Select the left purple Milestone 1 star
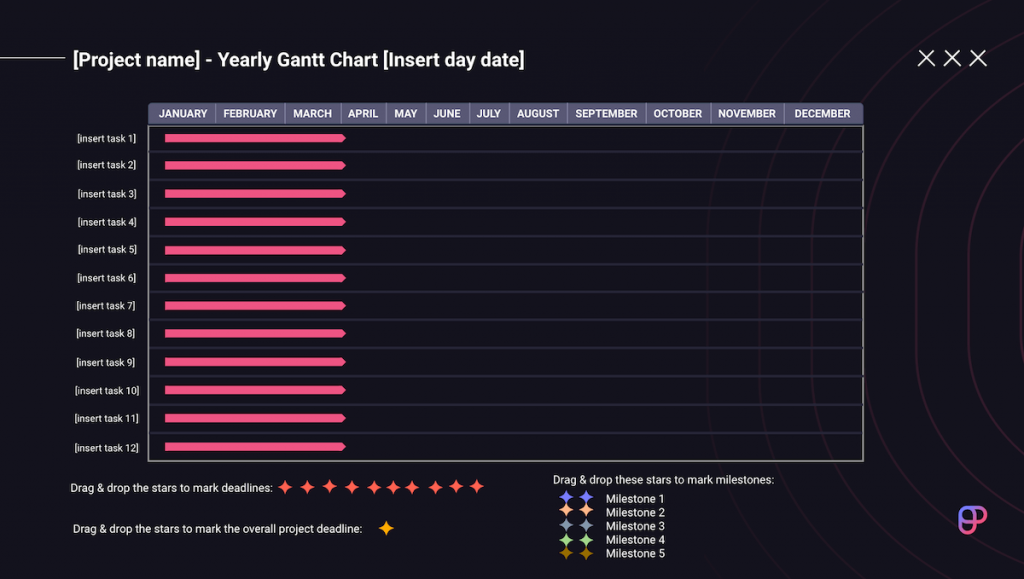Viewport: 1024px width, 579px height. (x=567, y=498)
